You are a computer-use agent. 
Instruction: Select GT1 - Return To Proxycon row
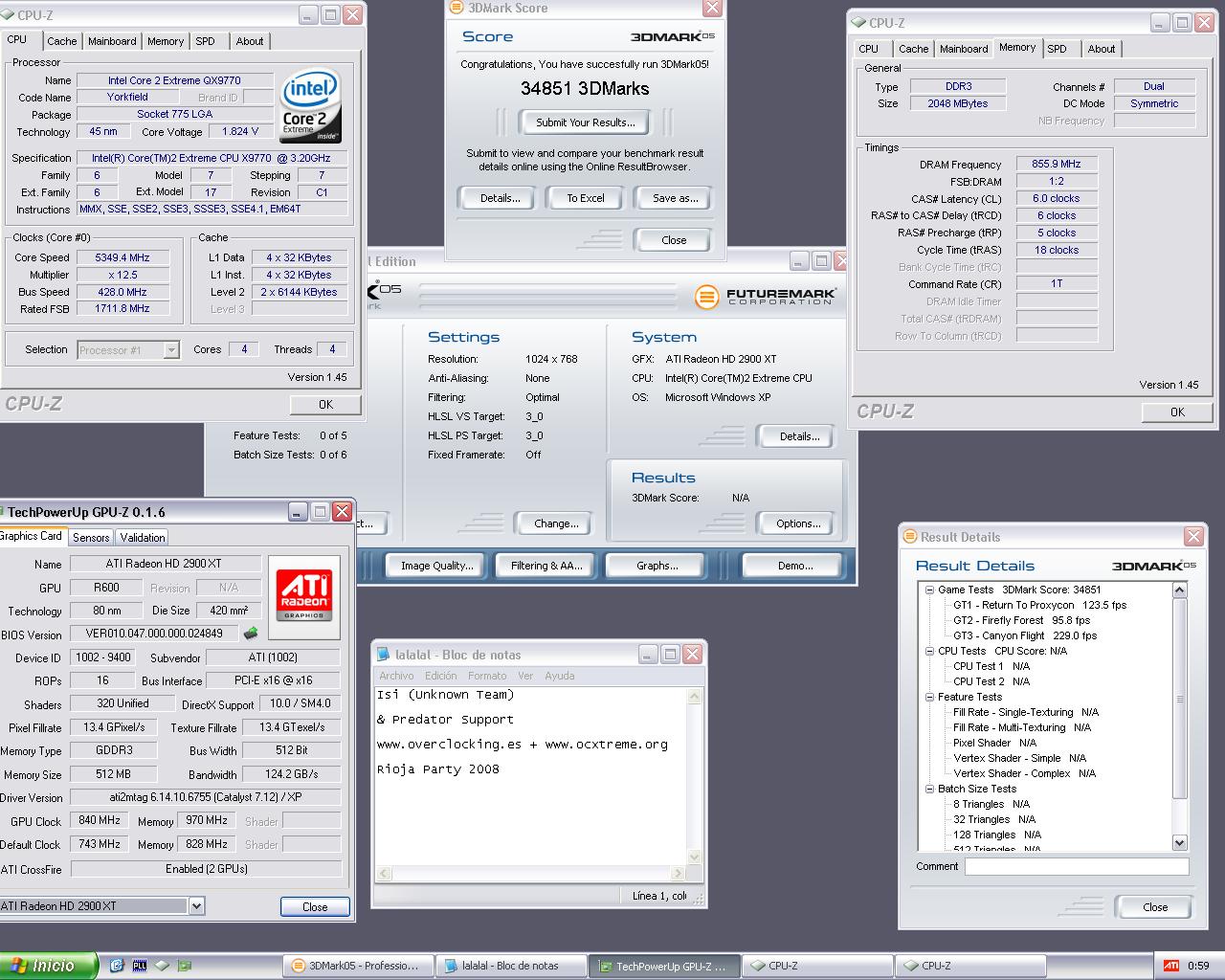pyautogui.click(x=1039, y=605)
